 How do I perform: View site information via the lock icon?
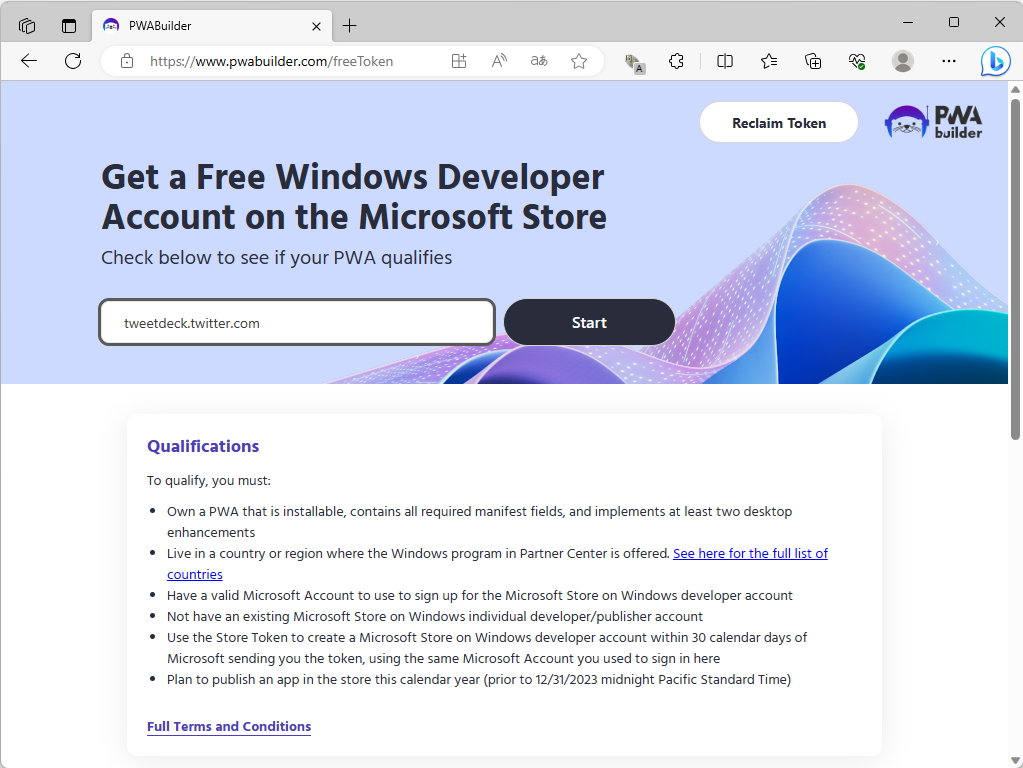pos(126,61)
